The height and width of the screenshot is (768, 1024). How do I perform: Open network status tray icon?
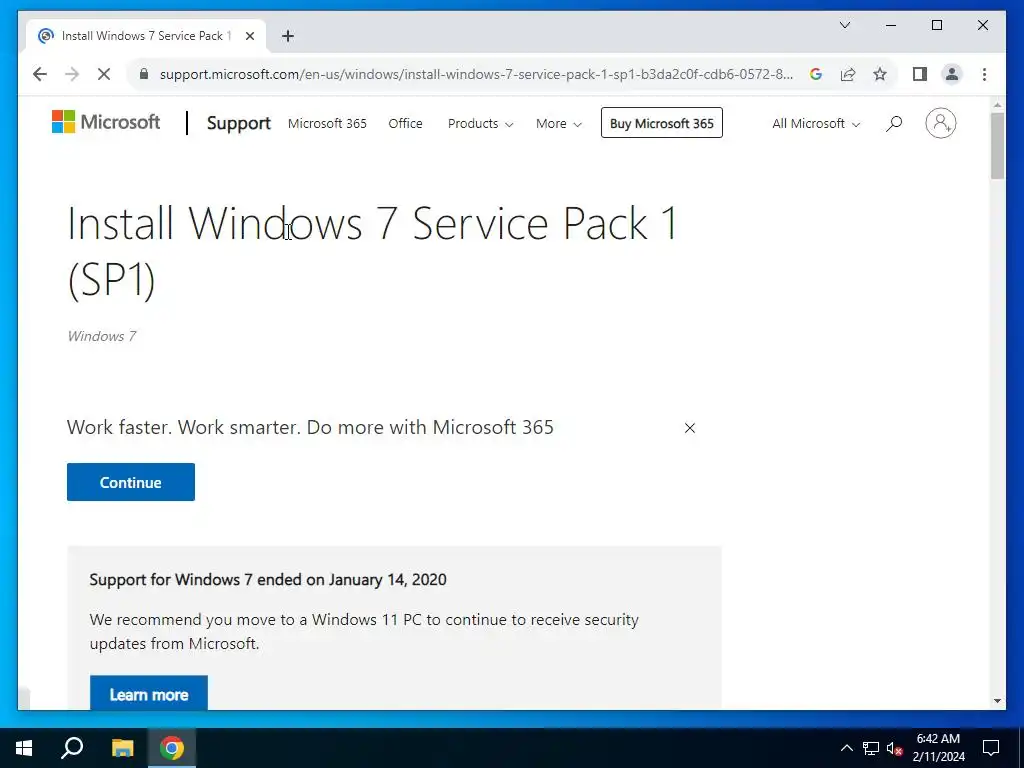pyautogui.click(x=871, y=748)
